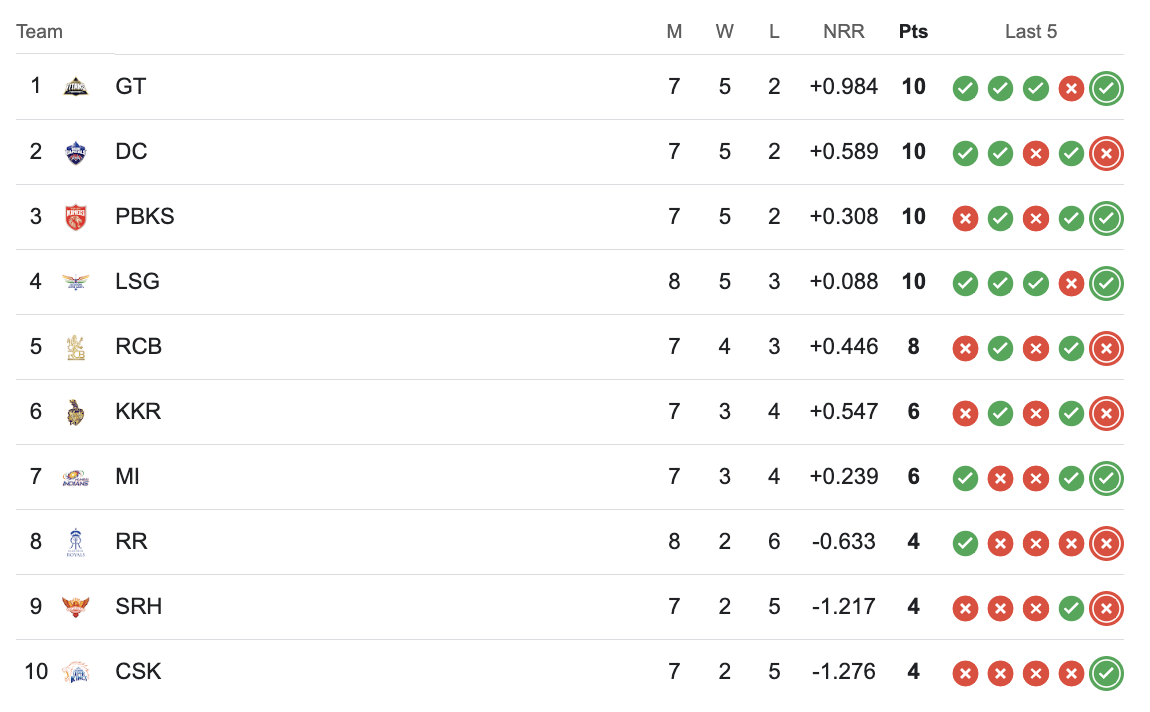Click the Sunrisers Hyderabad logo
Viewport: 1150px width, 712px height.
point(76,607)
